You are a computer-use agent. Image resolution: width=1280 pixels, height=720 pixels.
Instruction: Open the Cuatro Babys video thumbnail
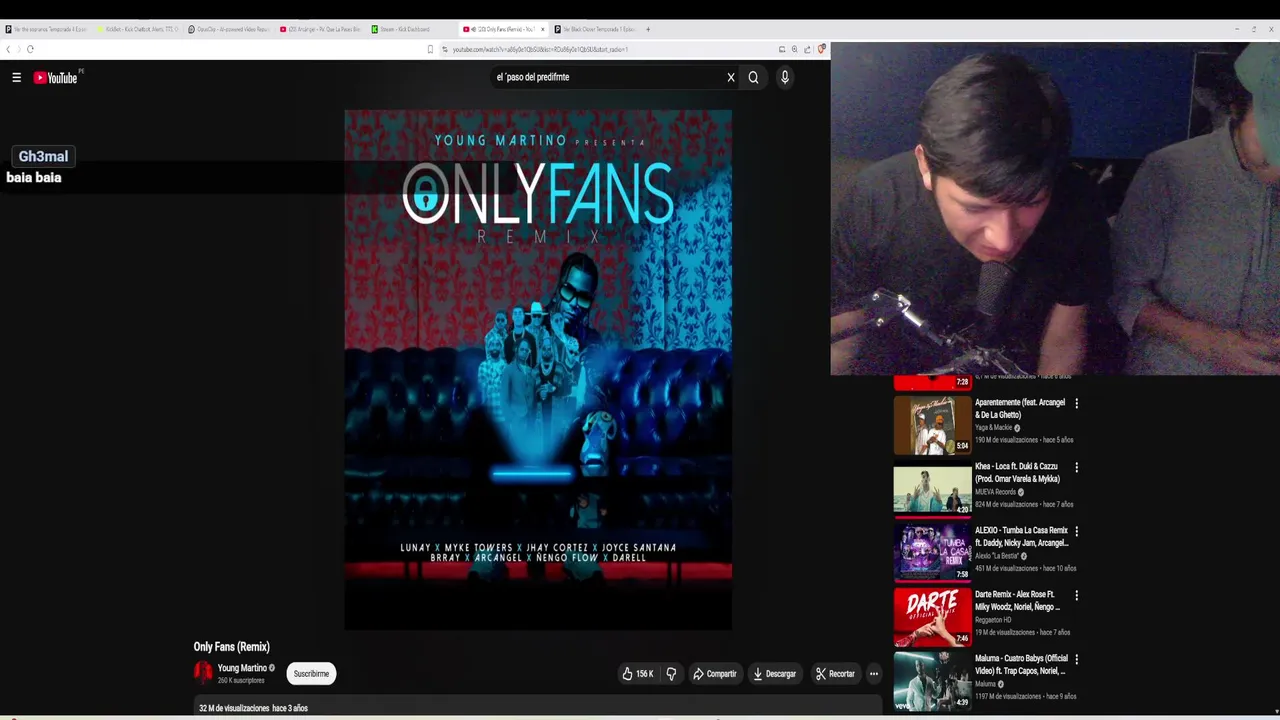click(932, 680)
